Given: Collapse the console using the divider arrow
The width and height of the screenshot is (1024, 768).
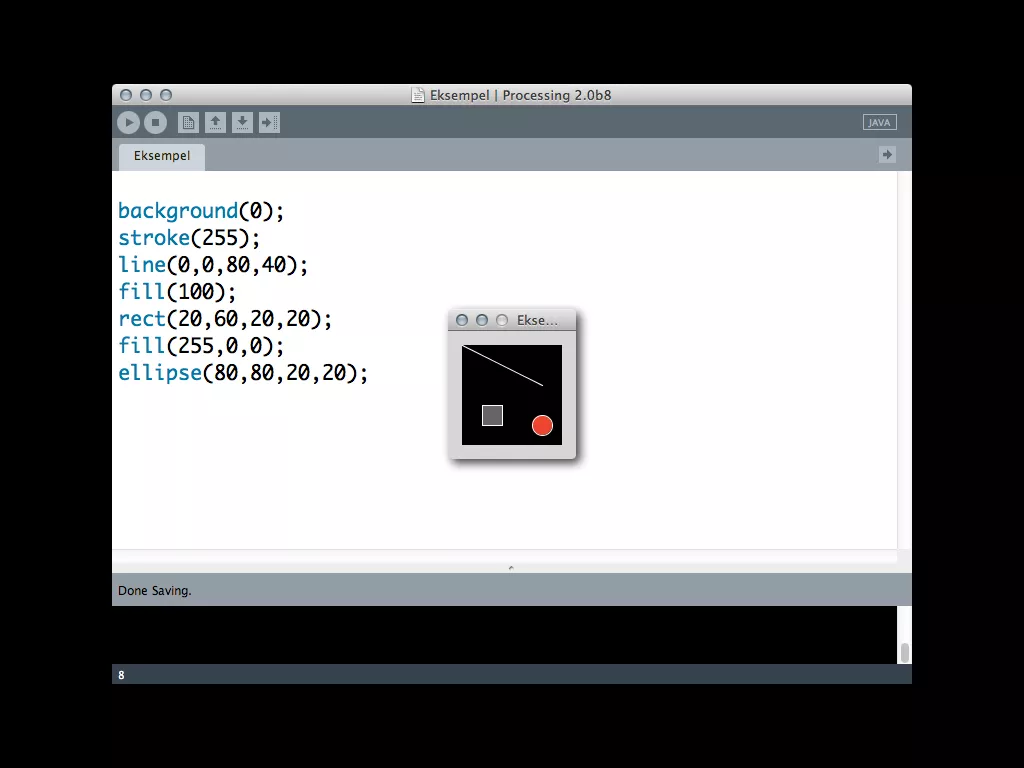Looking at the screenshot, I should click(511, 567).
